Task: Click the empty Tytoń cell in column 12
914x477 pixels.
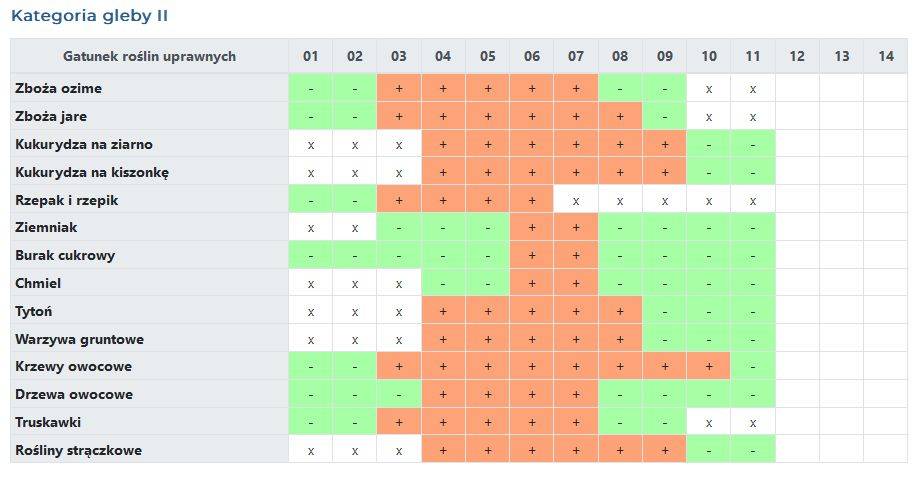Action: 797,311
